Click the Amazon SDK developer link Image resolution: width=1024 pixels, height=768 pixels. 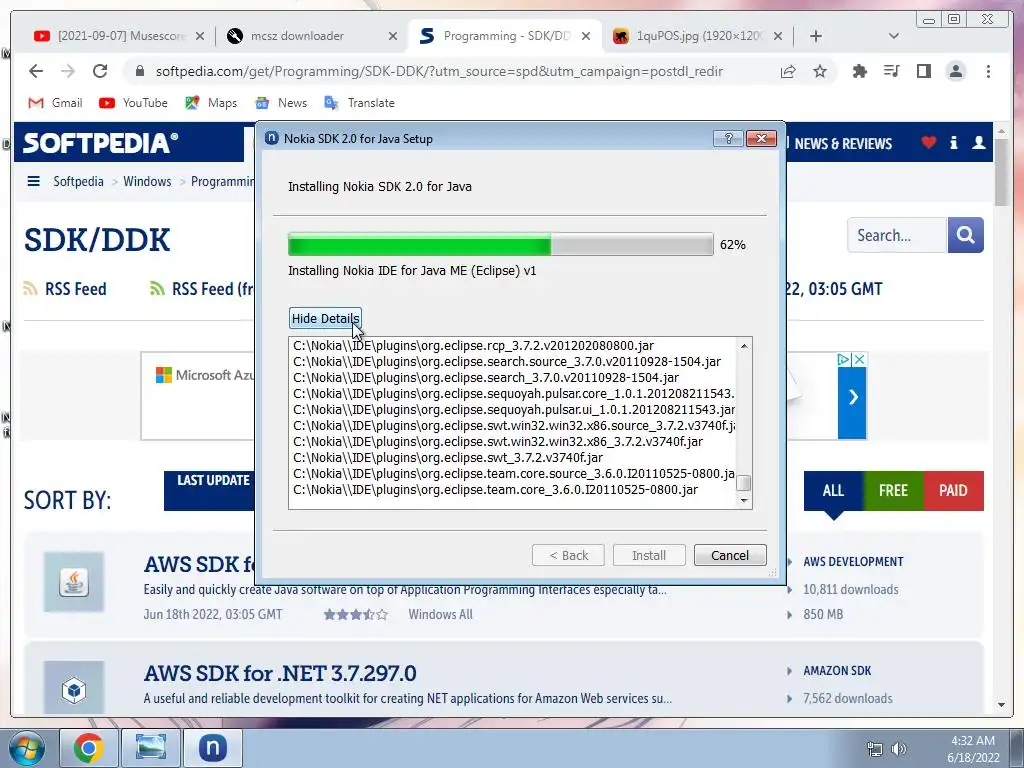click(837, 671)
